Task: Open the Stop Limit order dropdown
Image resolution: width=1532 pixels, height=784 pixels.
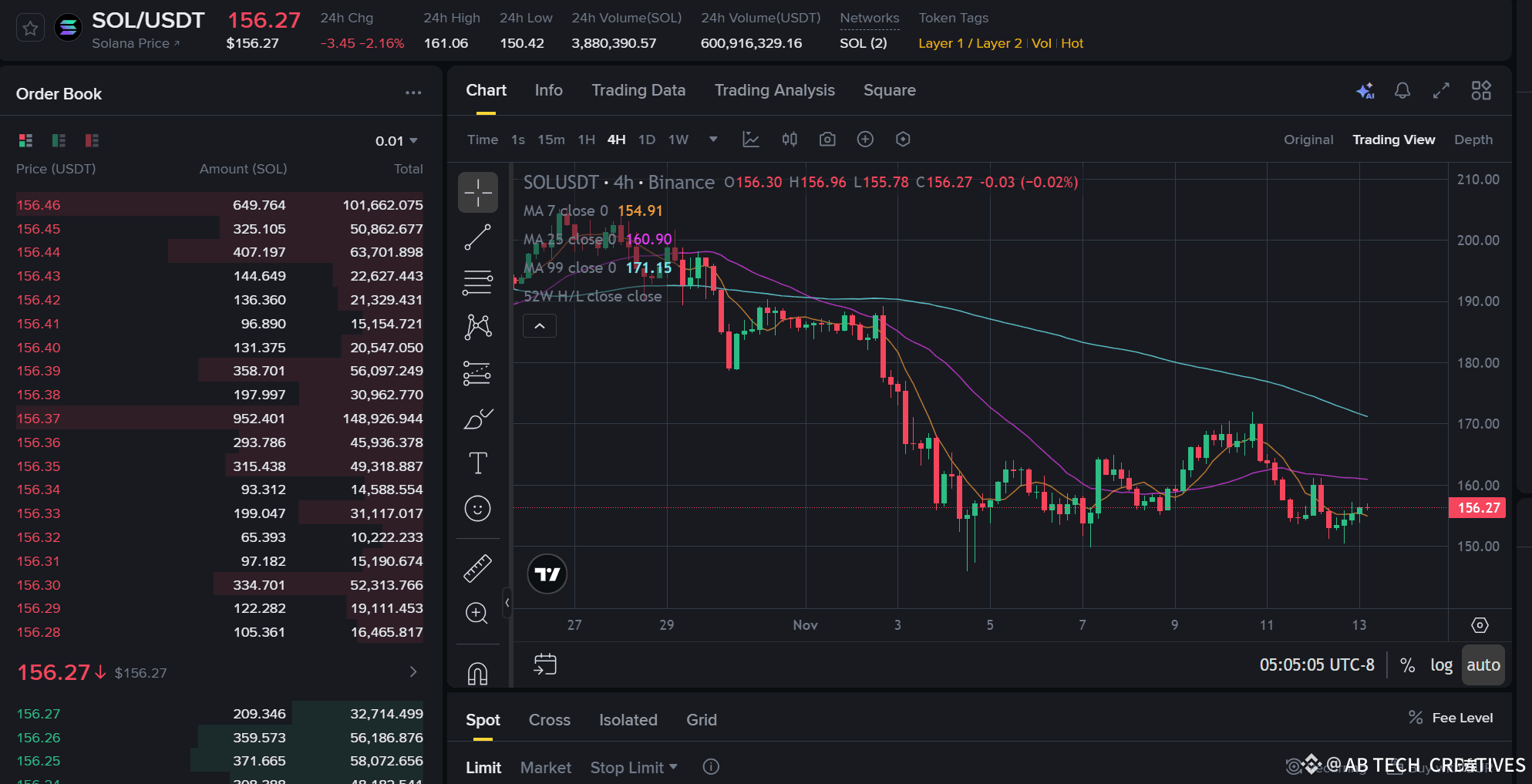Action: 634,768
